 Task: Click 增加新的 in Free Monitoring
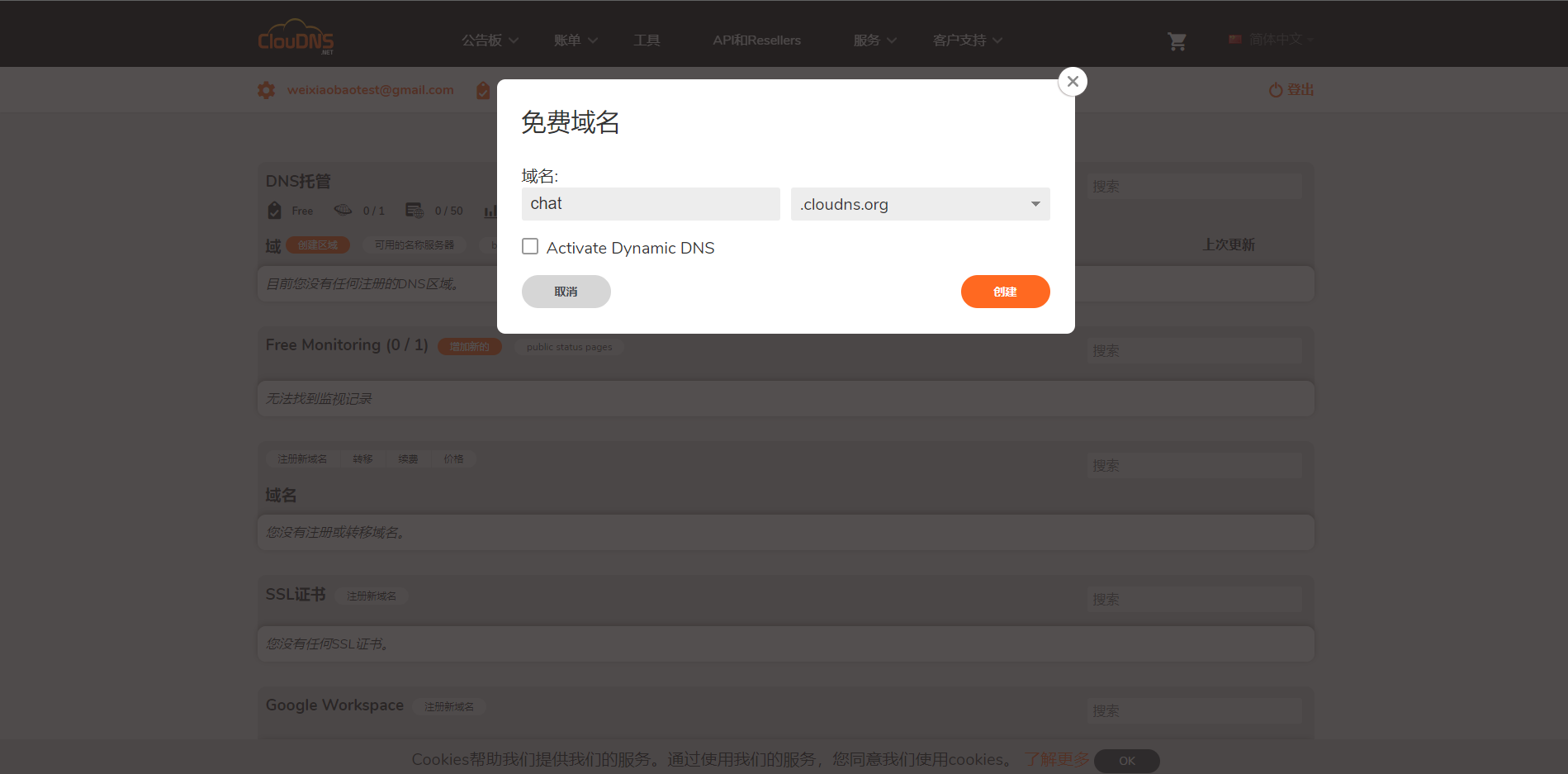469,347
